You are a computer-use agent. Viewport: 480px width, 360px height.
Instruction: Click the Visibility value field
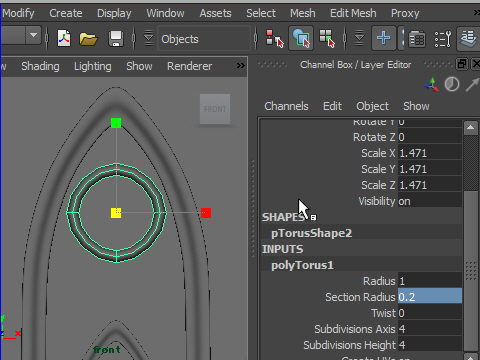pyautogui.click(x=430, y=201)
